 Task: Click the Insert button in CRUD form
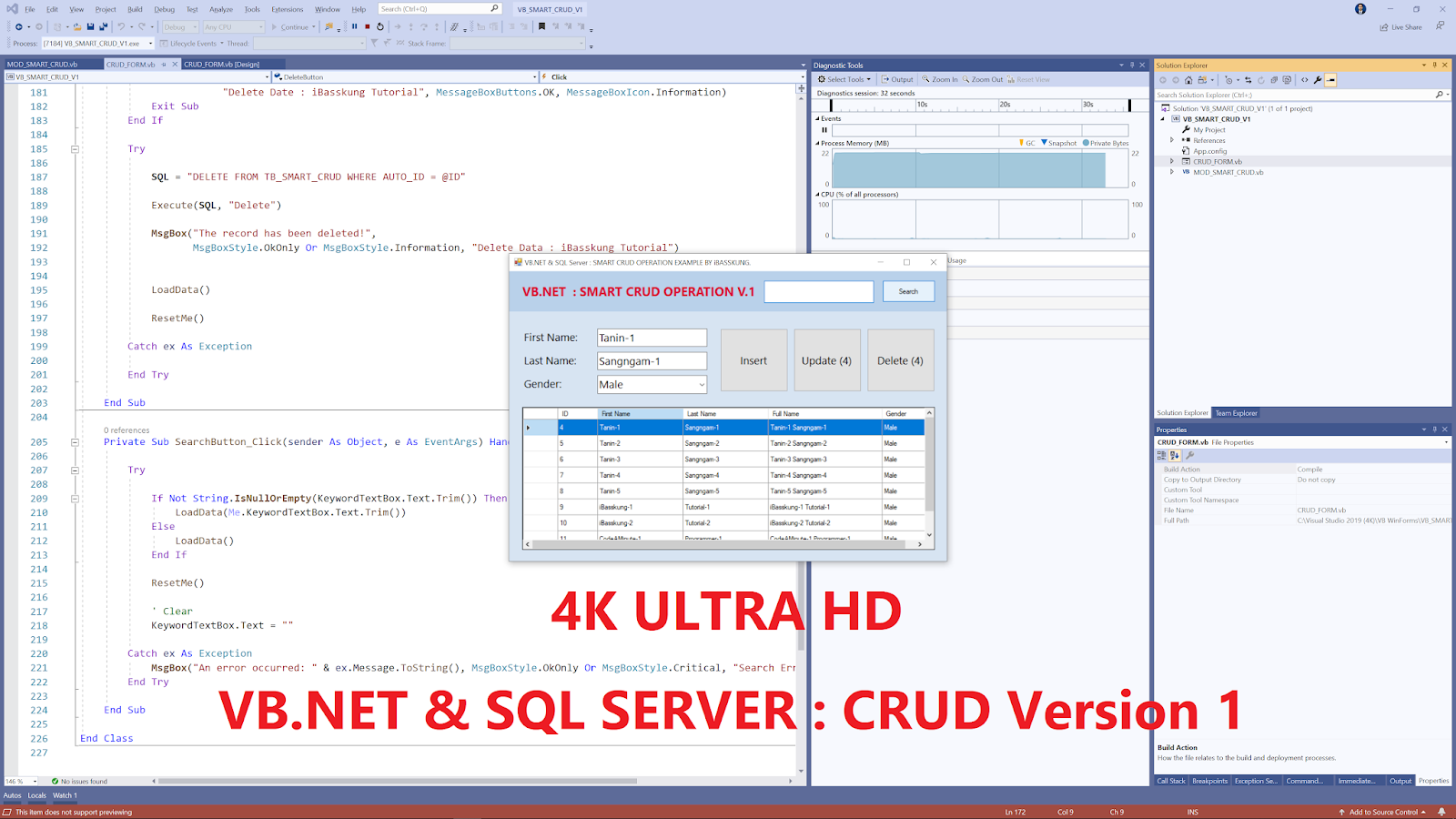pos(753,360)
